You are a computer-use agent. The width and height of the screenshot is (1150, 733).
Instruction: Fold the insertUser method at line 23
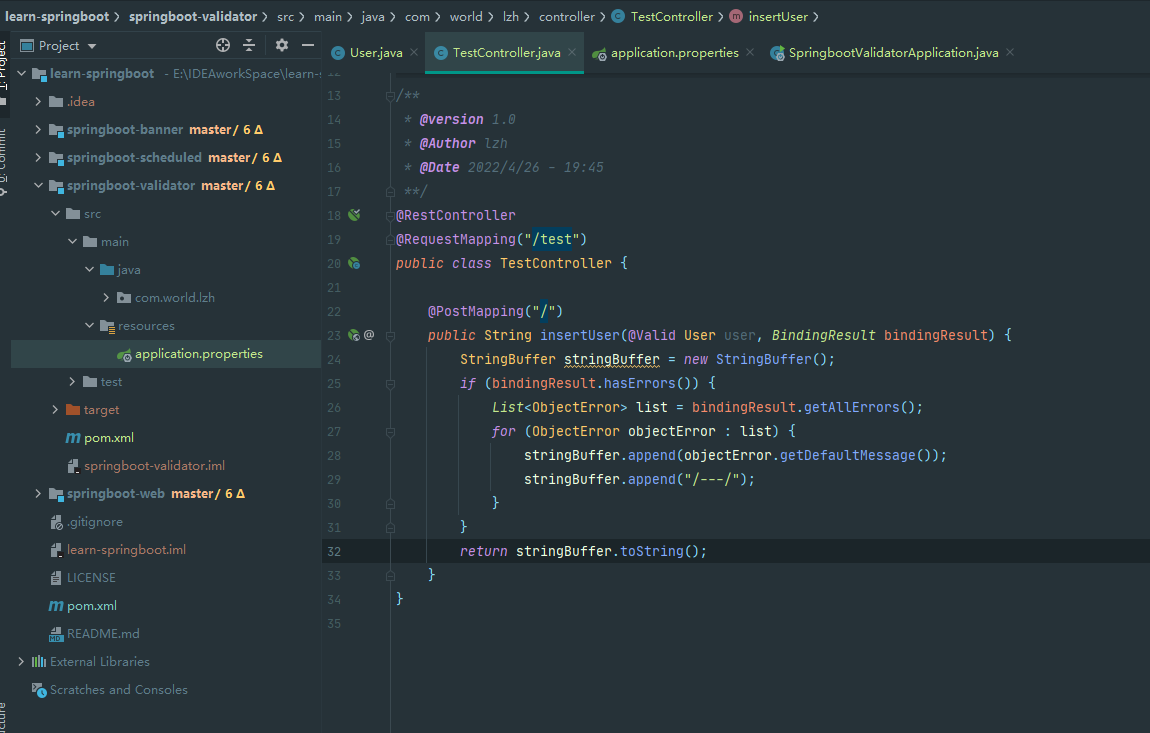click(390, 335)
